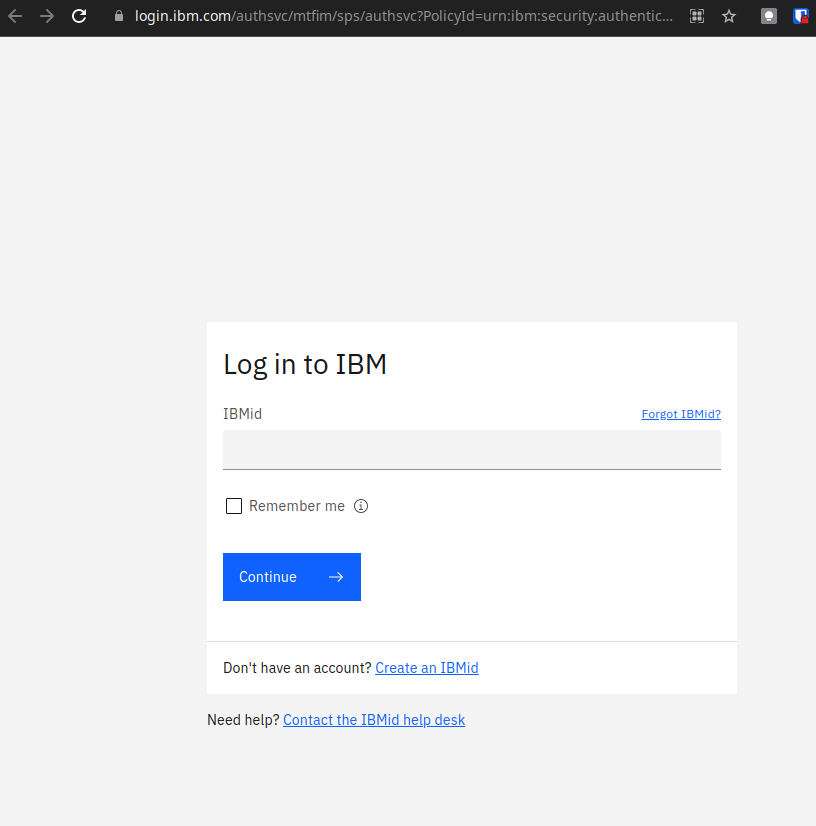
Task: Click the info icon beside Remember me
Action: click(361, 506)
